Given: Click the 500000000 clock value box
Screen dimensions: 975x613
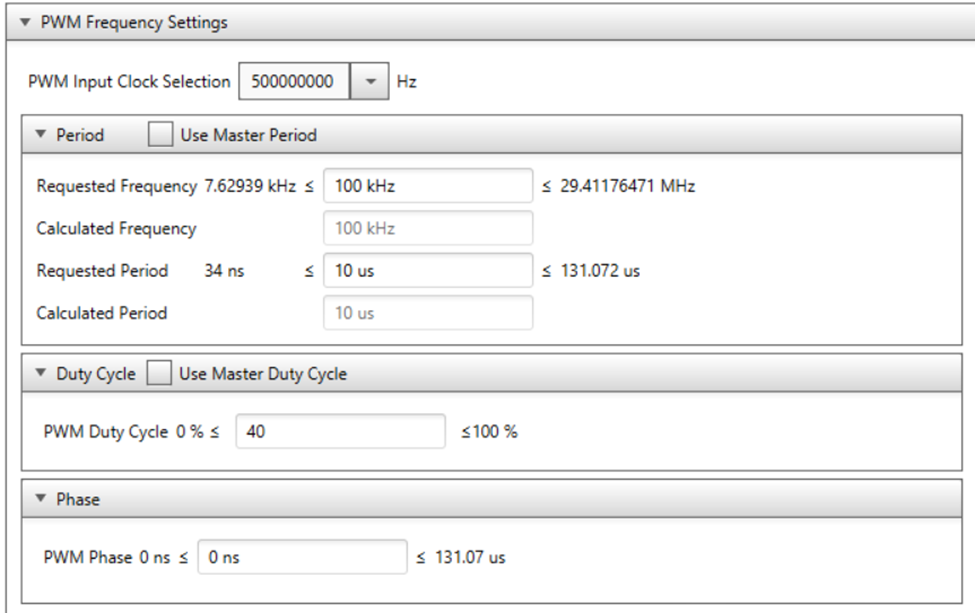Looking at the screenshot, I should point(293,82).
